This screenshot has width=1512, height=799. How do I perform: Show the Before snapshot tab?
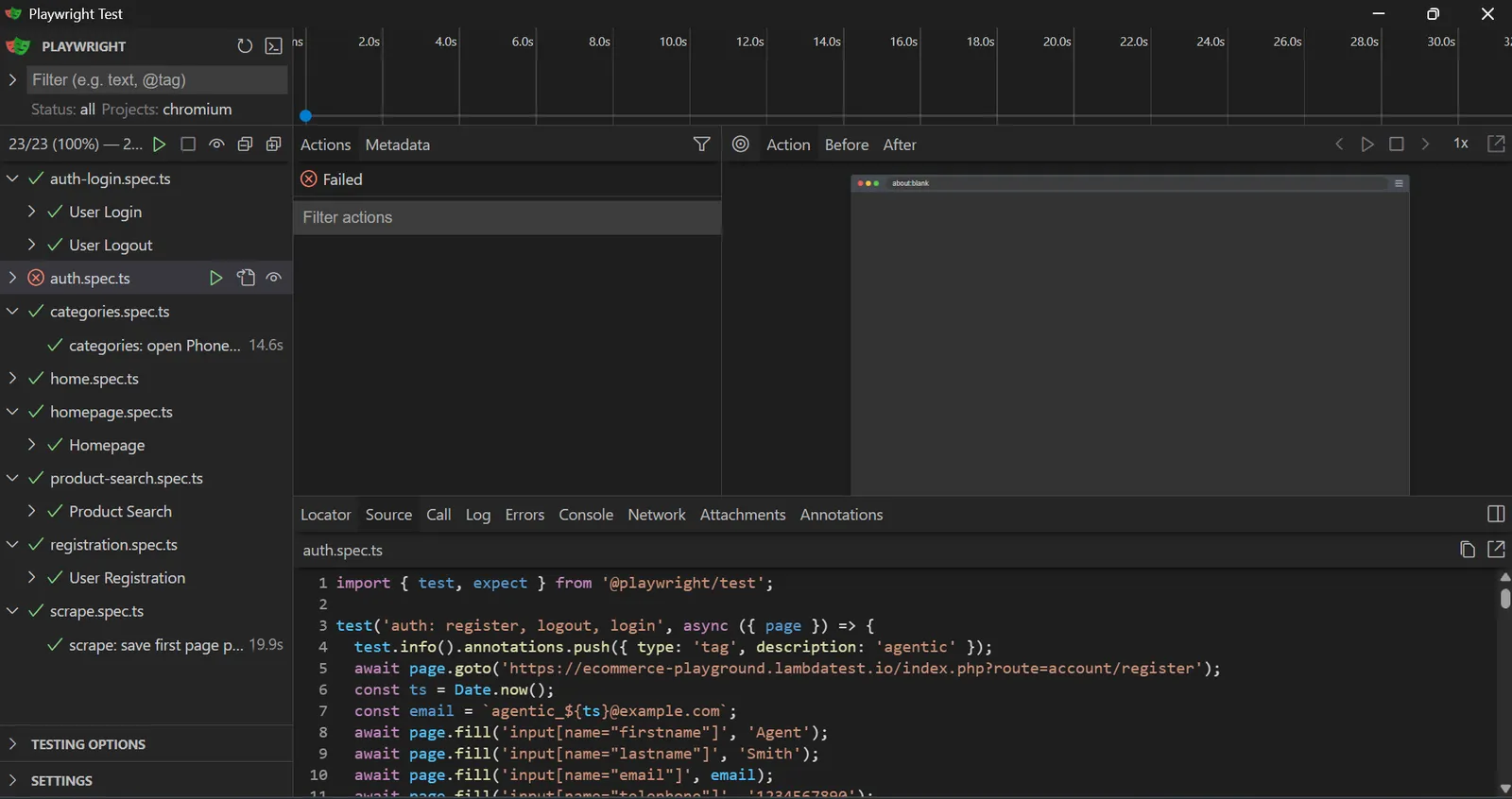point(847,144)
